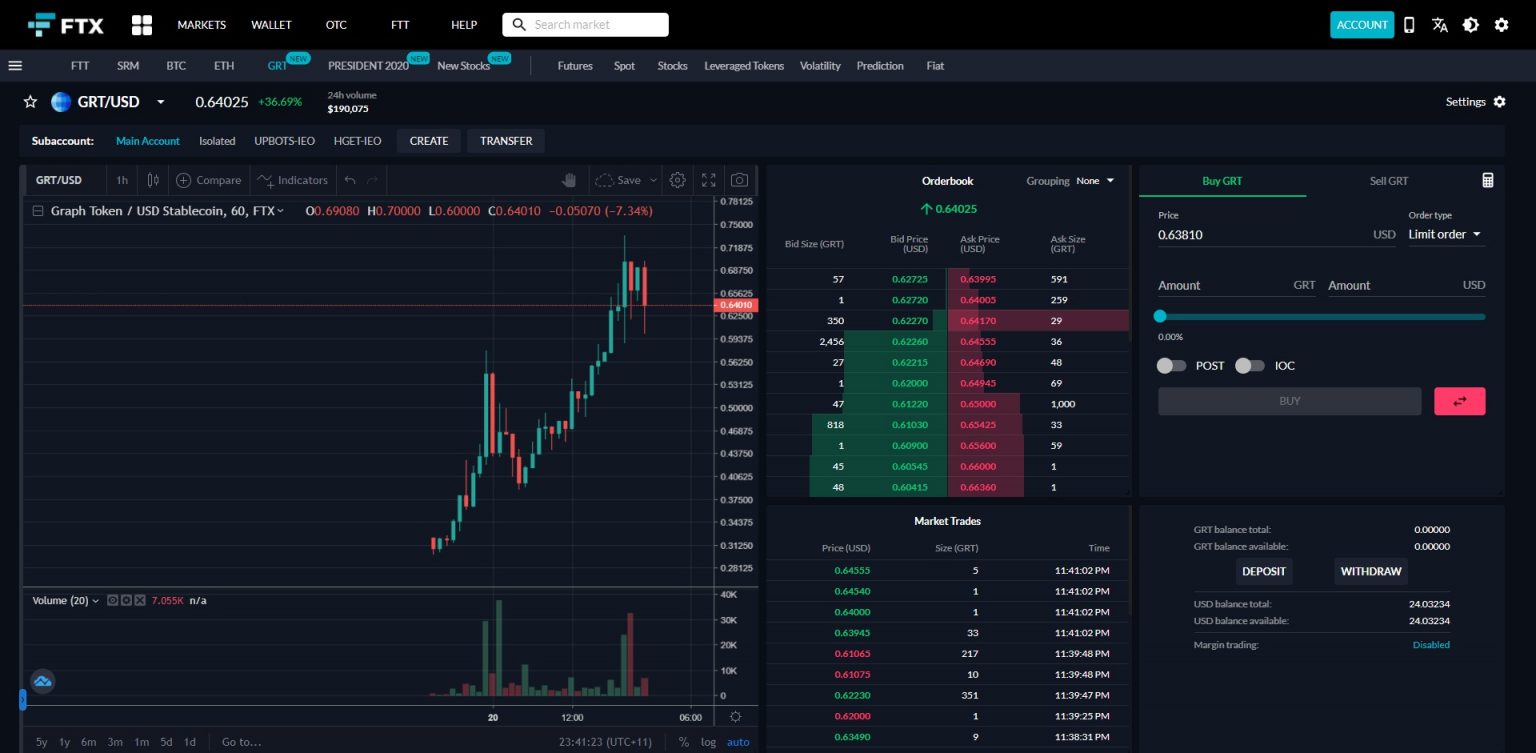Image resolution: width=1536 pixels, height=753 pixels.
Task: Star GRT/USD as a favorite market
Action: click(x=29, y=101)
